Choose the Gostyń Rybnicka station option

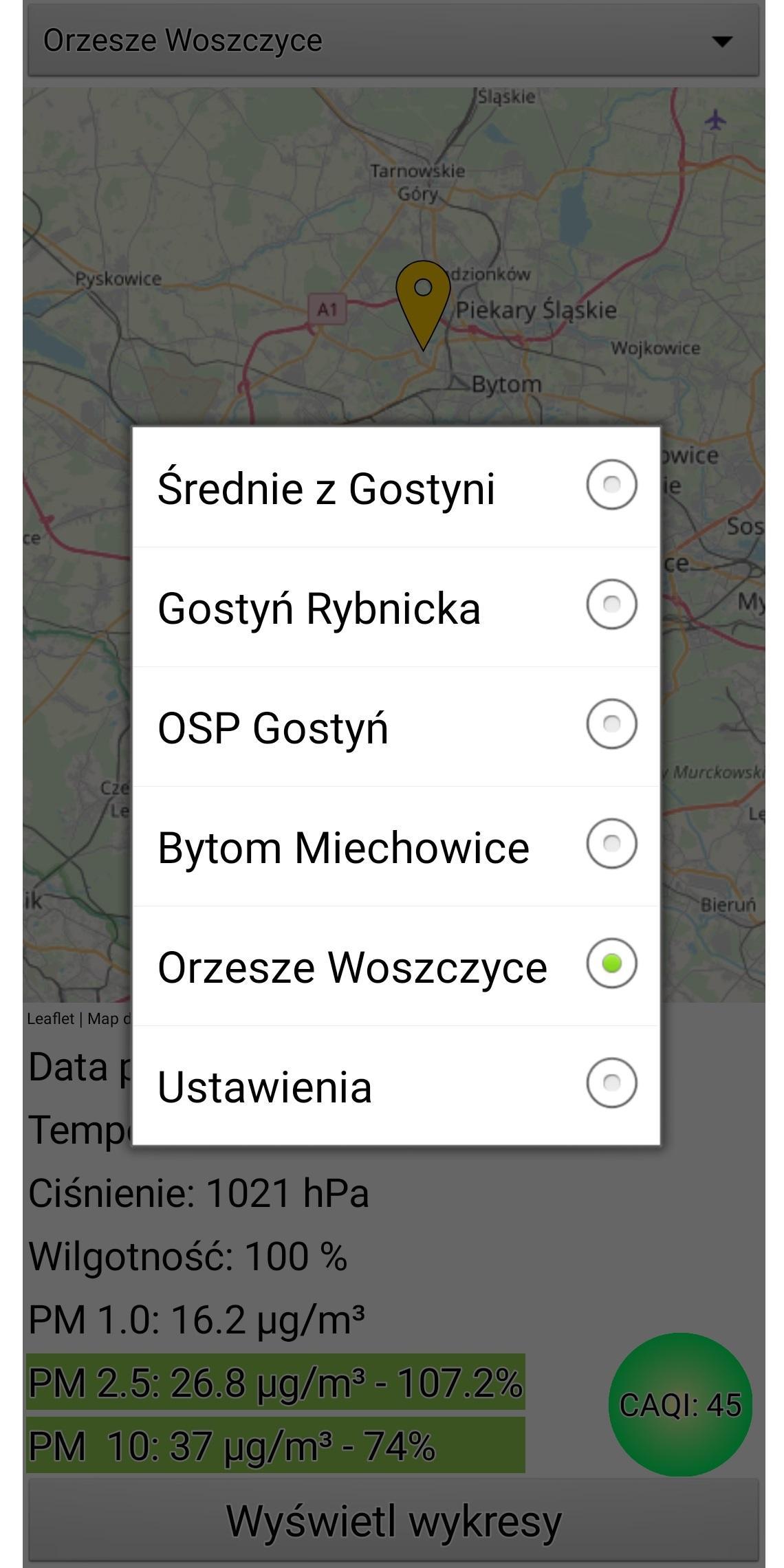(x=611, y=607)
